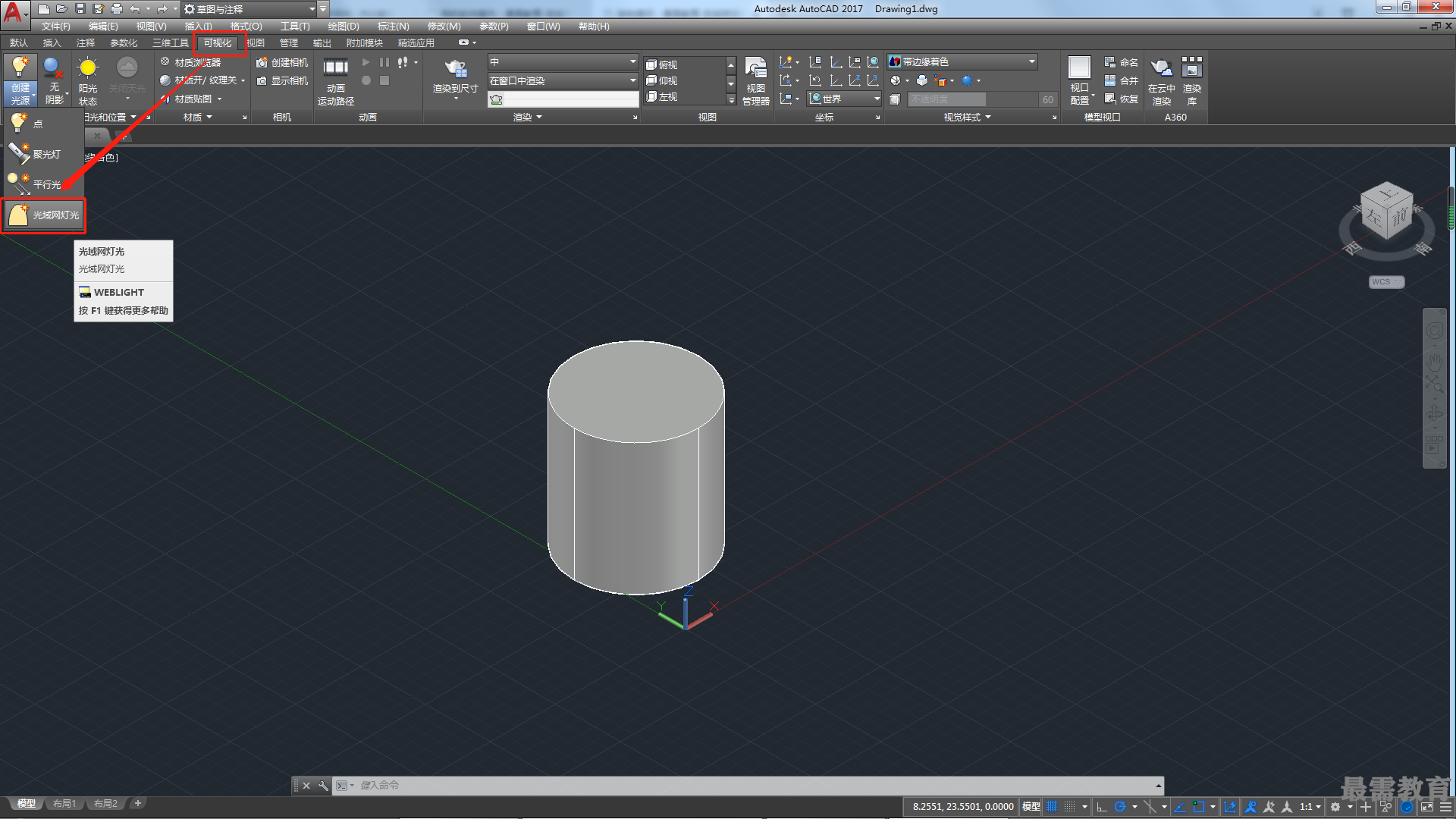
Task: Click the 恢复 restore viewports icon
Action: (x=1109, y=99)
